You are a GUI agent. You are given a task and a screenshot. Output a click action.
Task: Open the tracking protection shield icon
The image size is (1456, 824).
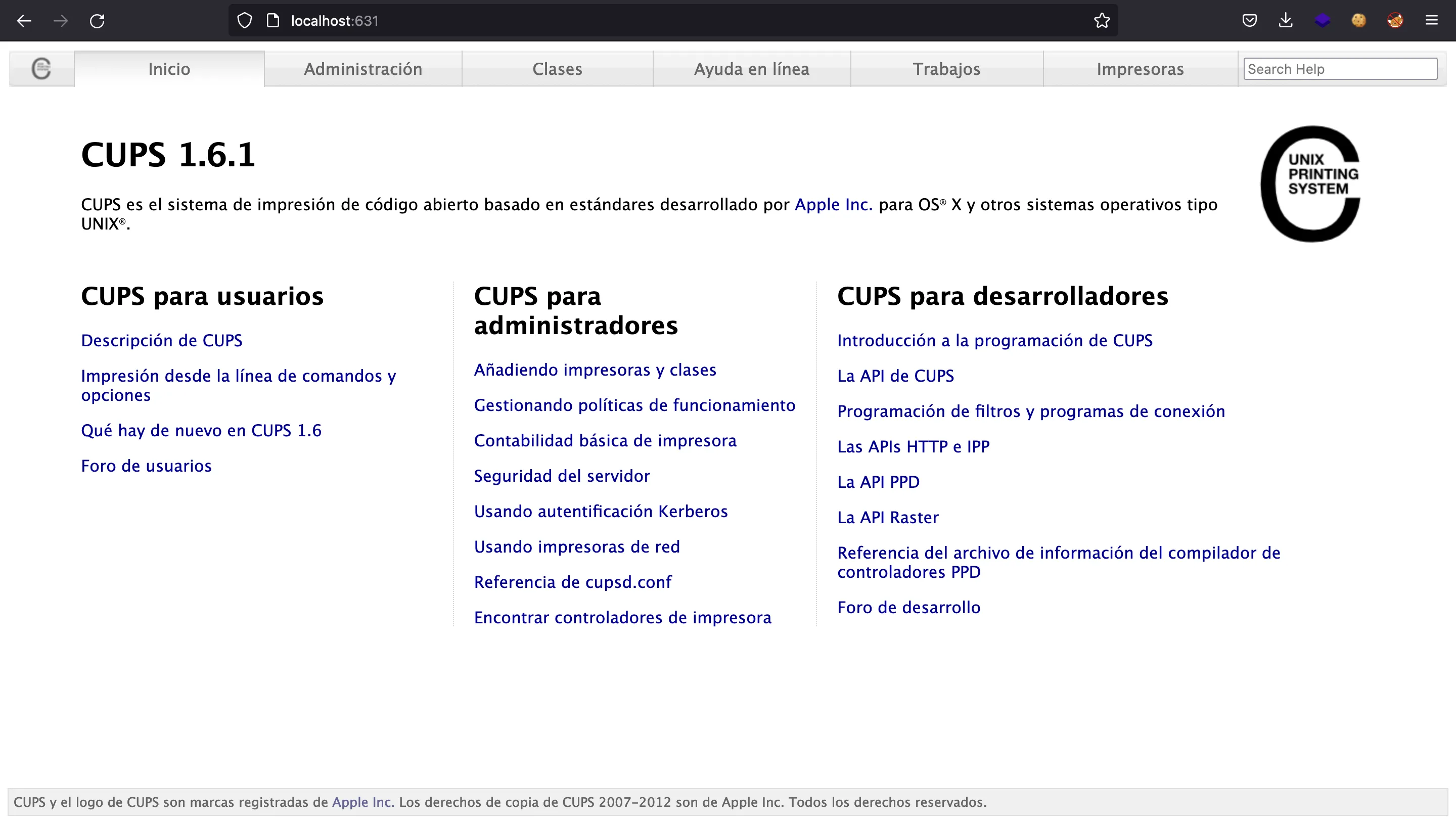click(245, 21)
